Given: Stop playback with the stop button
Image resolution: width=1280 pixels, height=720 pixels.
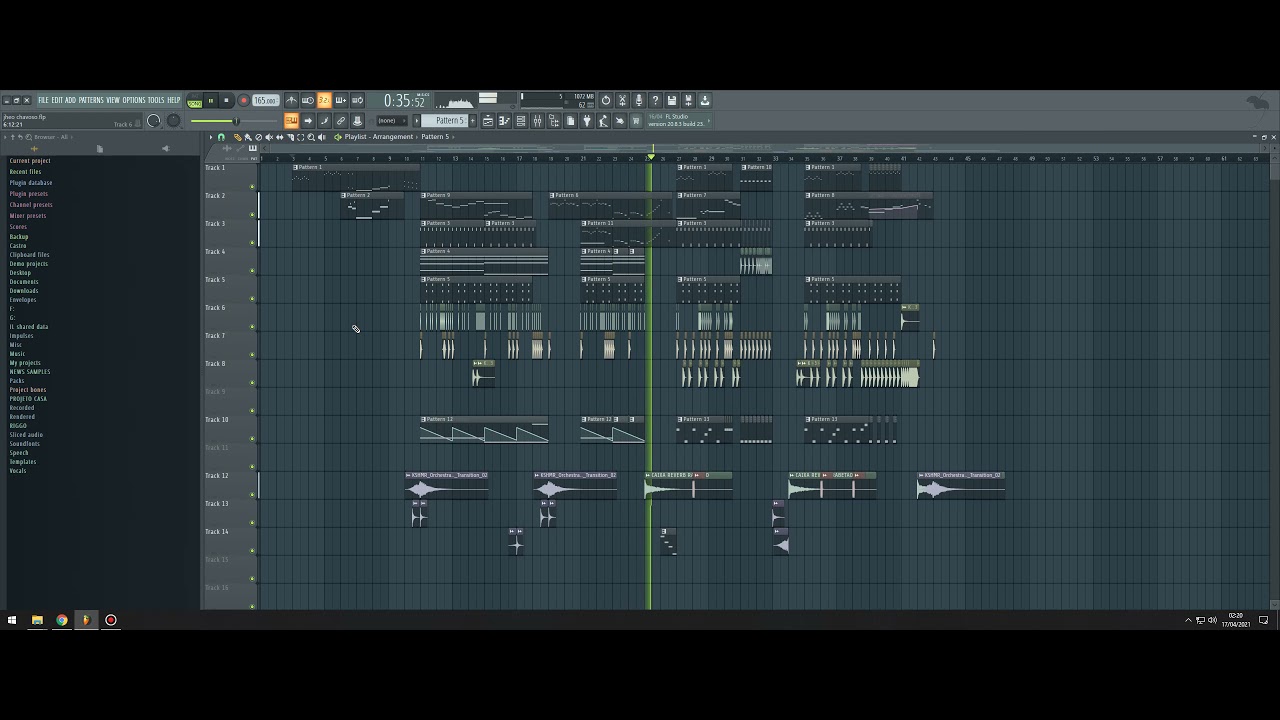Looking at the screenshot, I should [226, 100].
